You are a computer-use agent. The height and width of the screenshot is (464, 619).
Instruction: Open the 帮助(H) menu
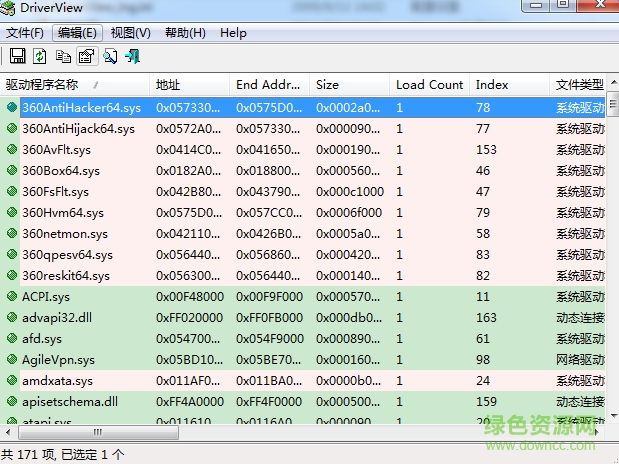[x=185, y=33]
